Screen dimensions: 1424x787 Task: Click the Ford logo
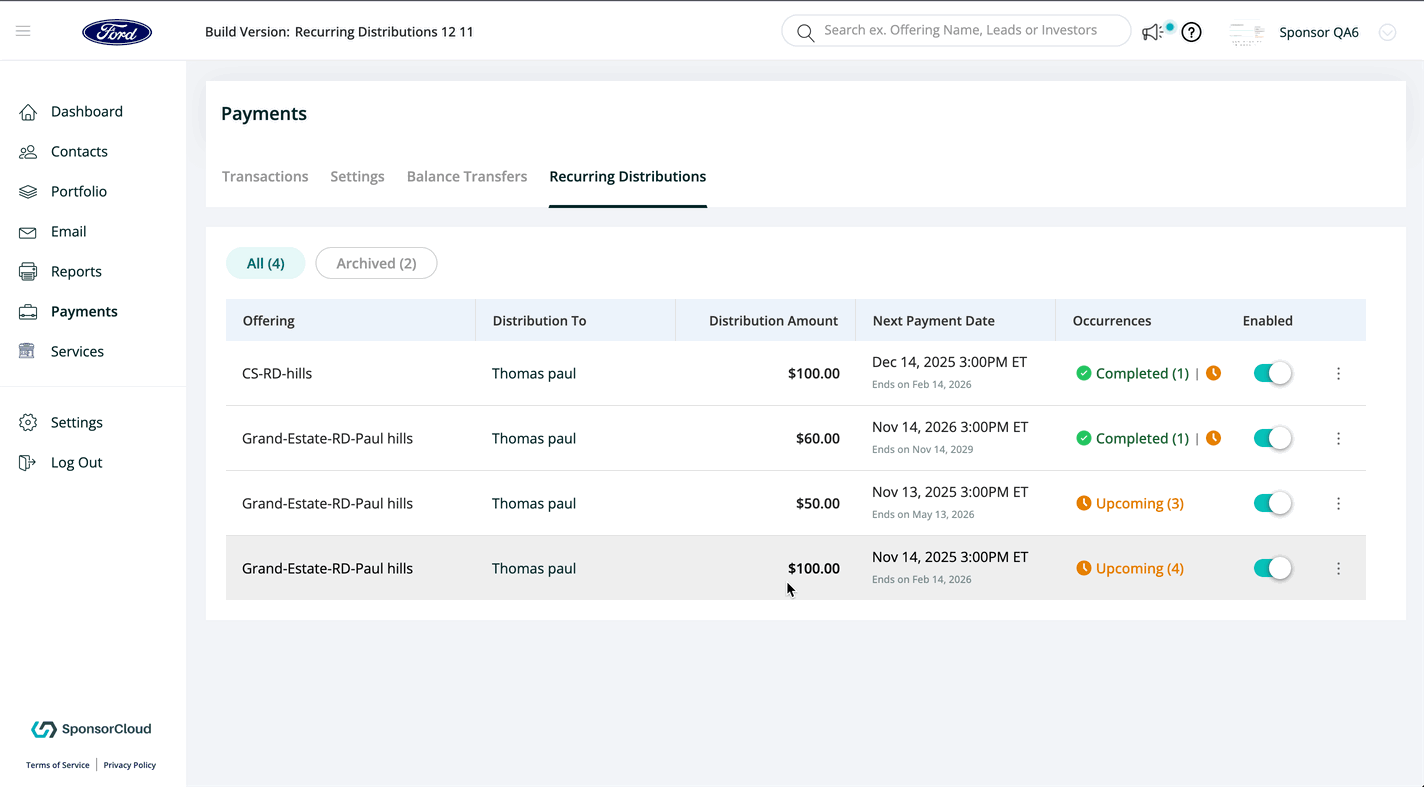pos(117,32)
